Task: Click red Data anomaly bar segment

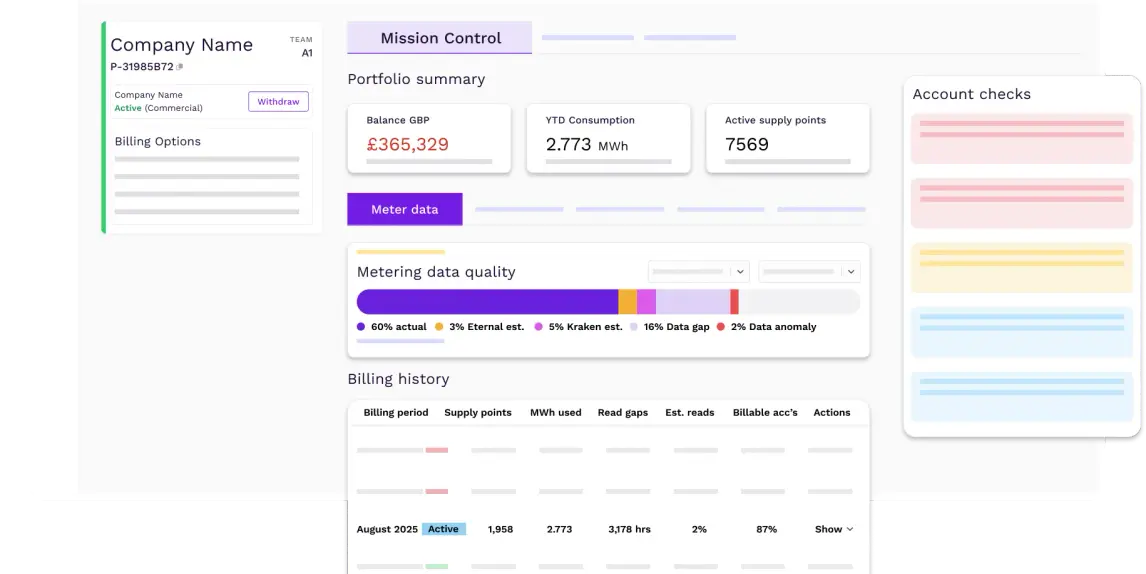Action: coord(735,302)
